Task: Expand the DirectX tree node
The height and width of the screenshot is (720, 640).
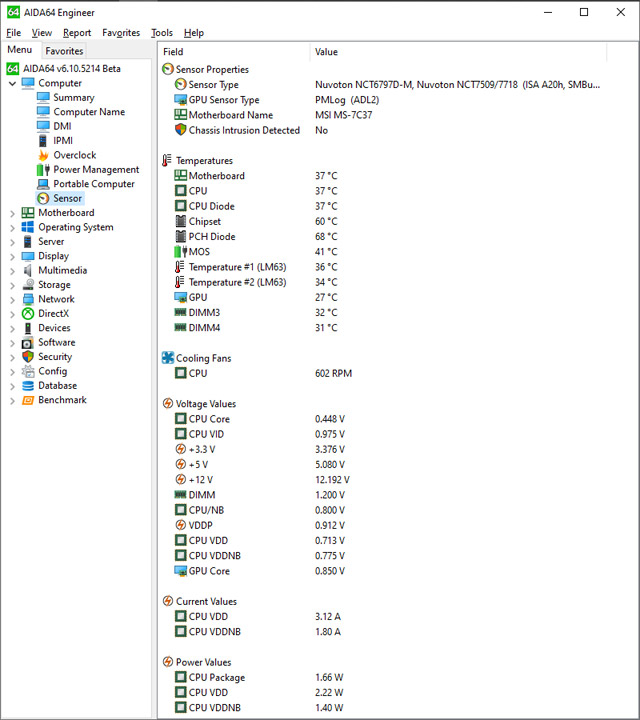Action: point(12,314)
